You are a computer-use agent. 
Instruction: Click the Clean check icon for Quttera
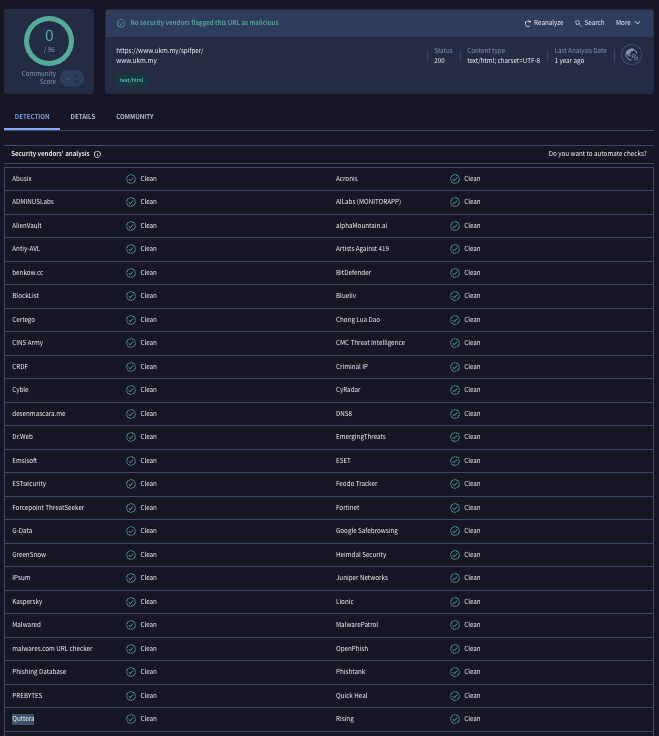[131, 719]
